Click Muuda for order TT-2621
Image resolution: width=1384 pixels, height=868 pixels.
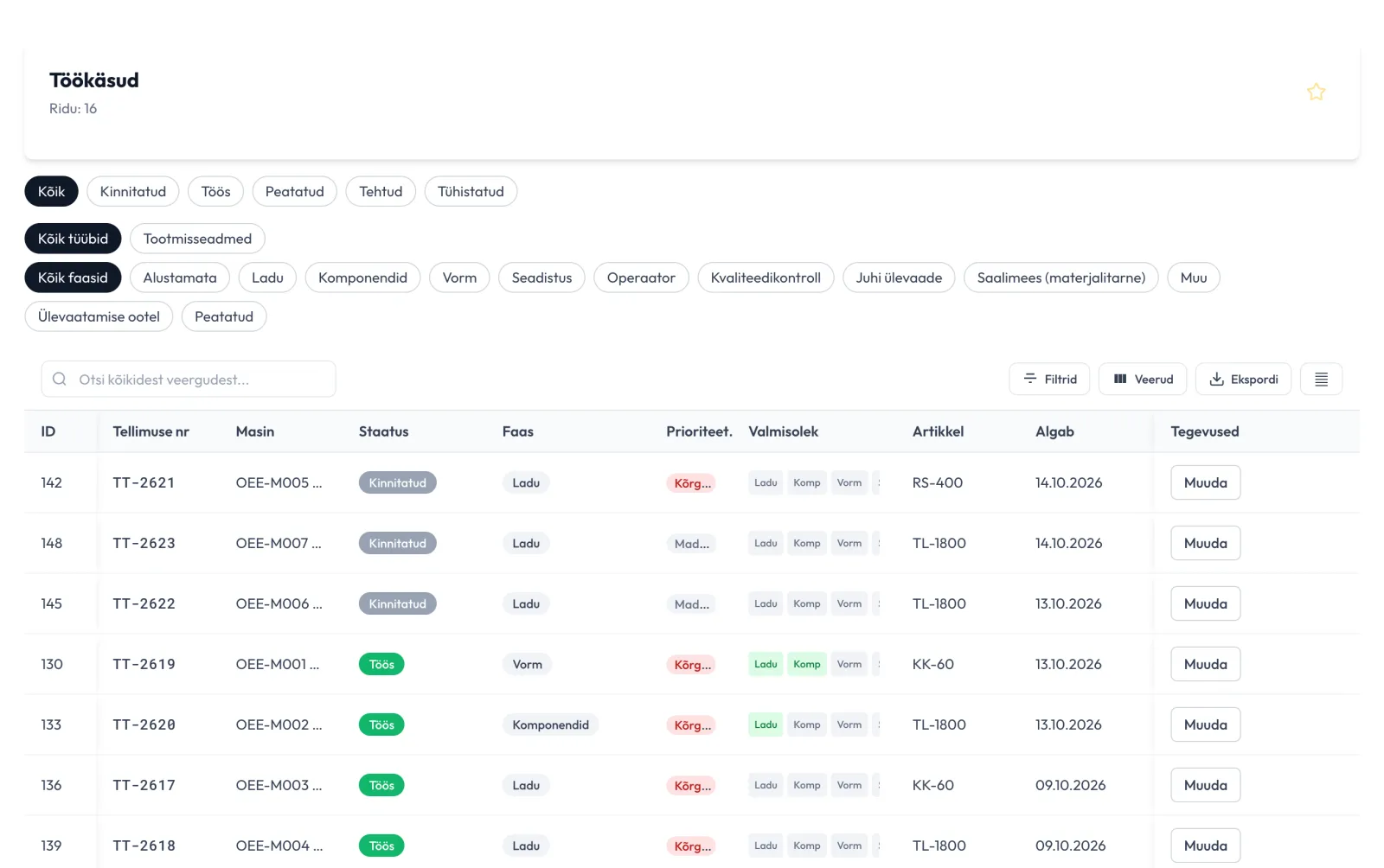1205,482
